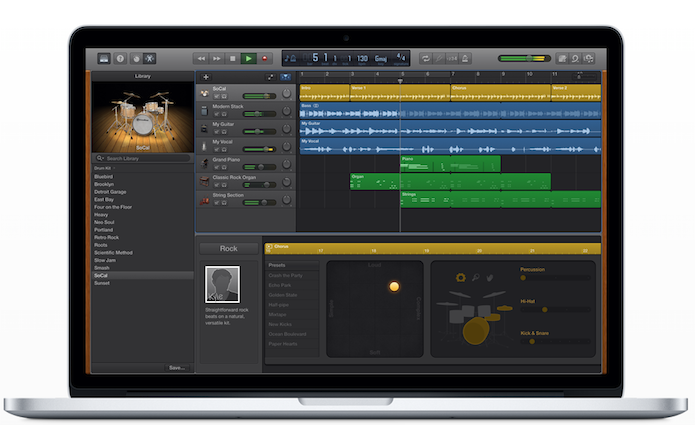Choose the Paper Hearts preset
The image size is (695, 425).
283,343
